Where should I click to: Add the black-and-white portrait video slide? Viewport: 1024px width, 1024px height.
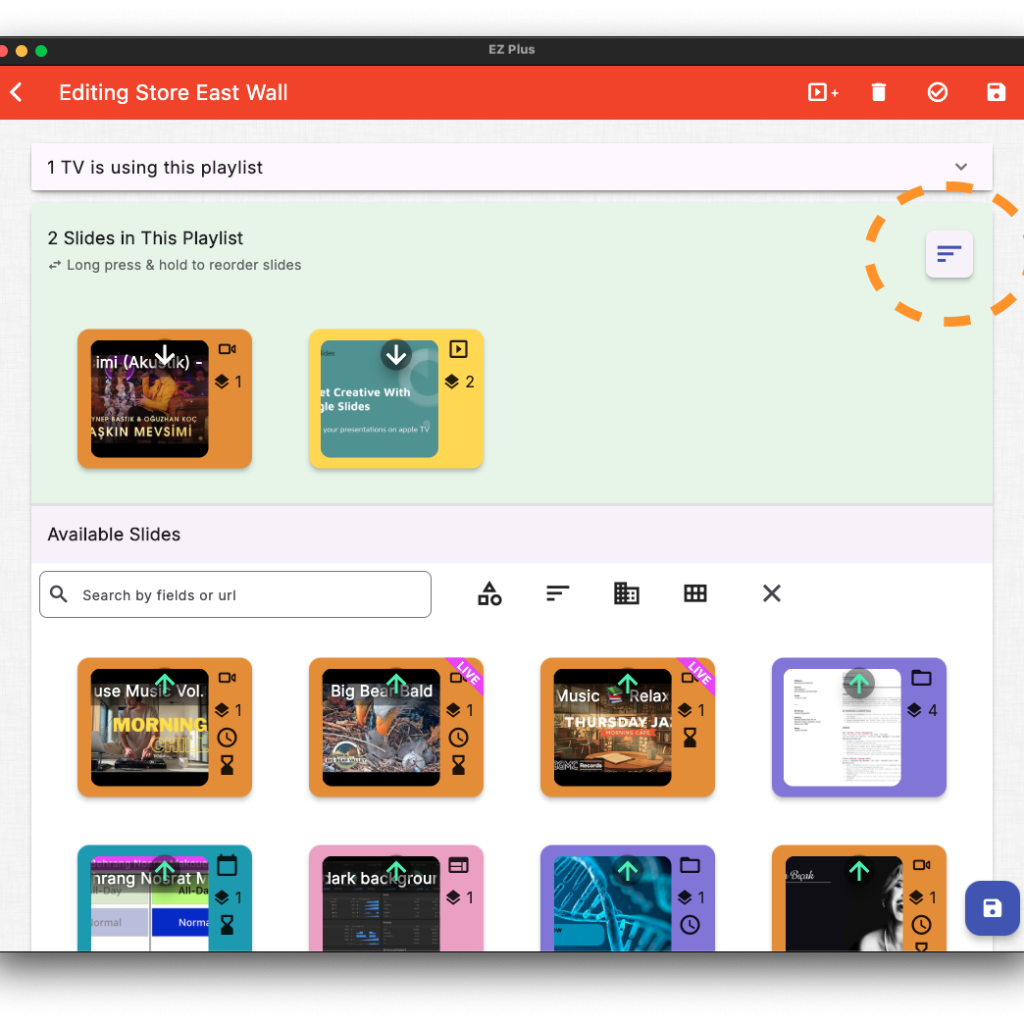(859, 871)
